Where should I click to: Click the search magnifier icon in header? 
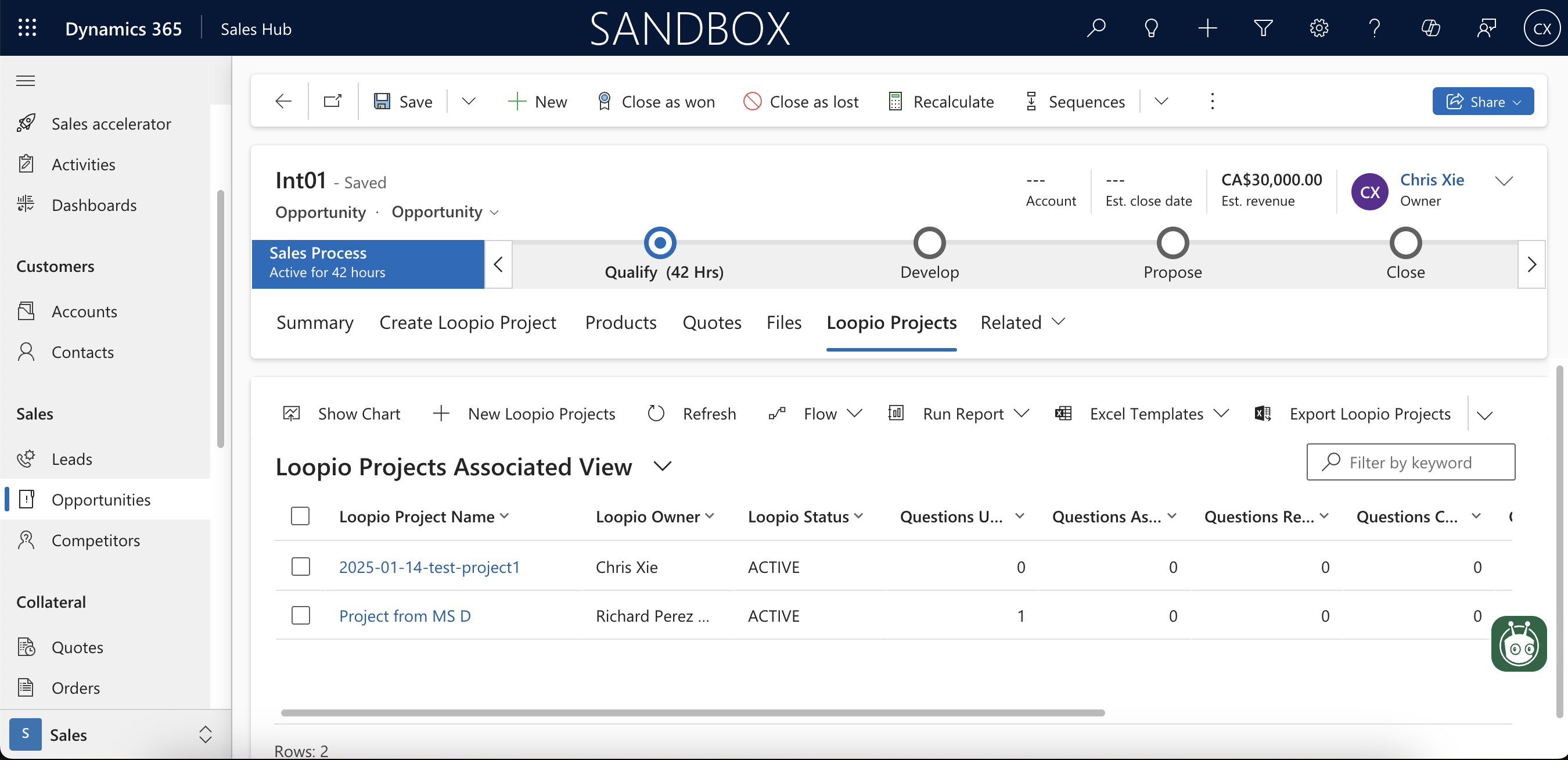point(1096,28)
